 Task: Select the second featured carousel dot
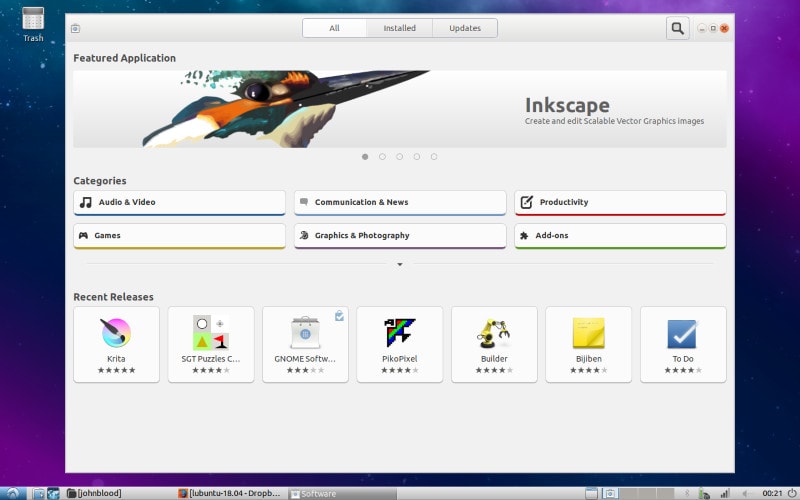coord(382,157)
